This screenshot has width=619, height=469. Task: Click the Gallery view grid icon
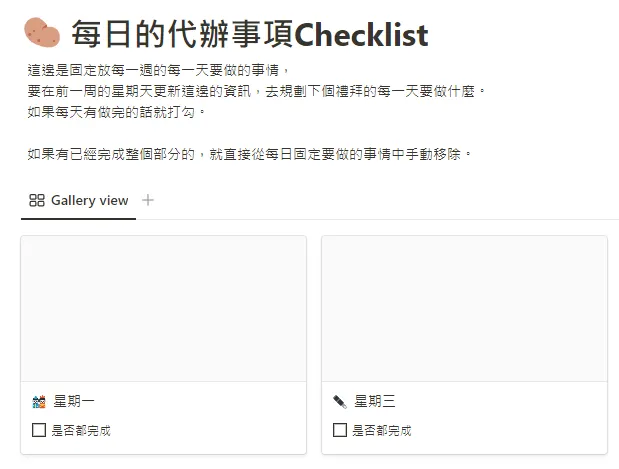click(x=37, y=200)
